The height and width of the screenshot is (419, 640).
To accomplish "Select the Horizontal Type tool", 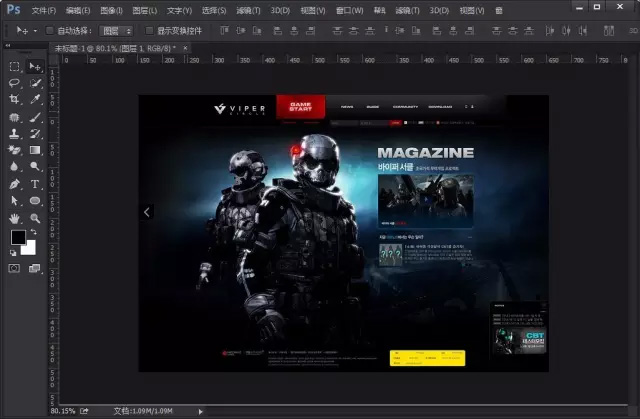I will [35, 184].
